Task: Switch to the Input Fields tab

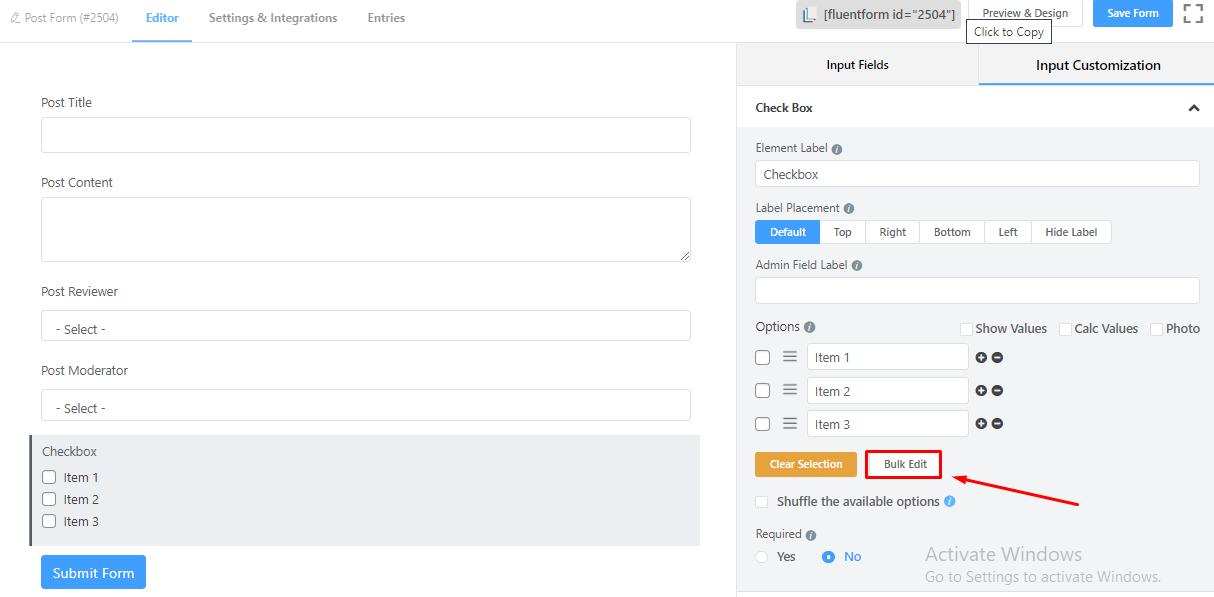Action: [857, 65]
